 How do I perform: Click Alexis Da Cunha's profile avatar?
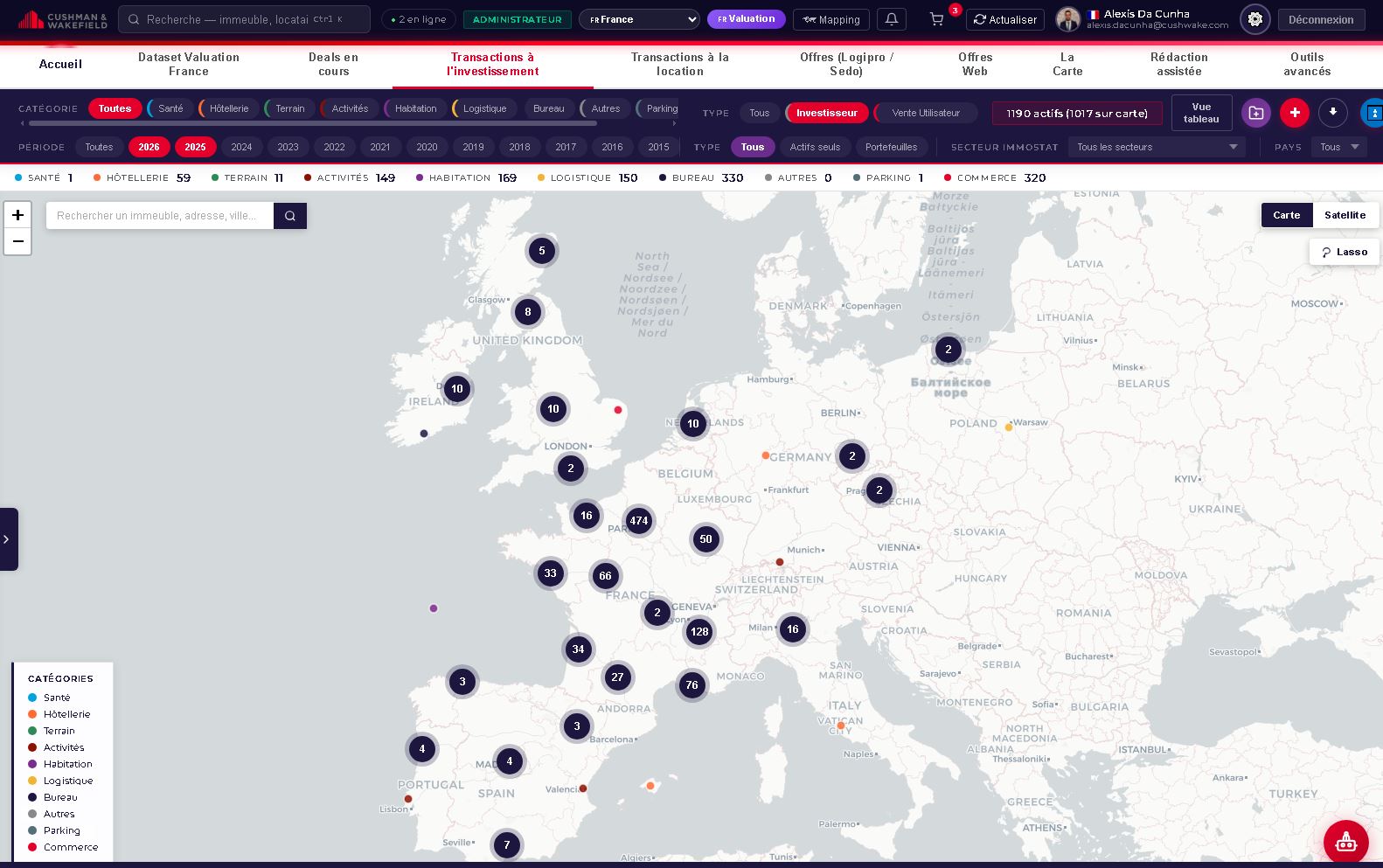coord(1068,19)
